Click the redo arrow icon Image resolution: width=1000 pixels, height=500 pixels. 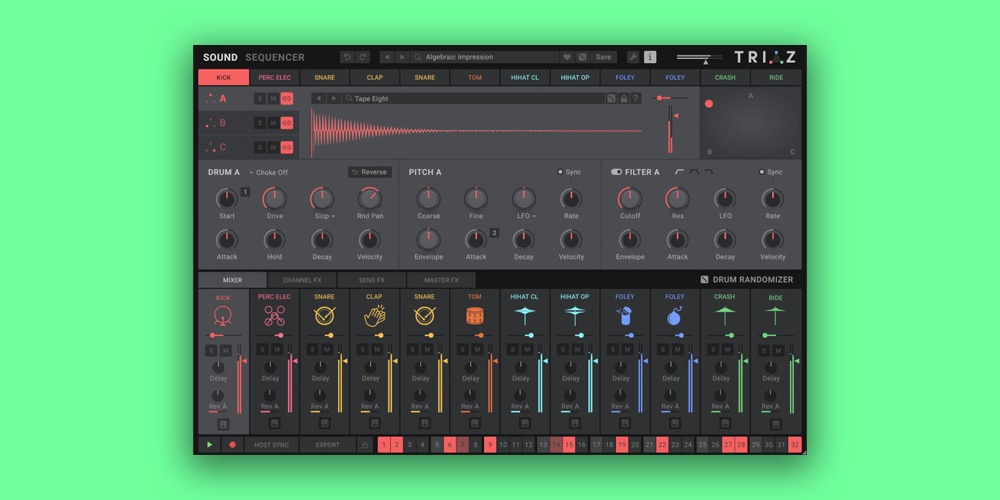pos(363,57)
